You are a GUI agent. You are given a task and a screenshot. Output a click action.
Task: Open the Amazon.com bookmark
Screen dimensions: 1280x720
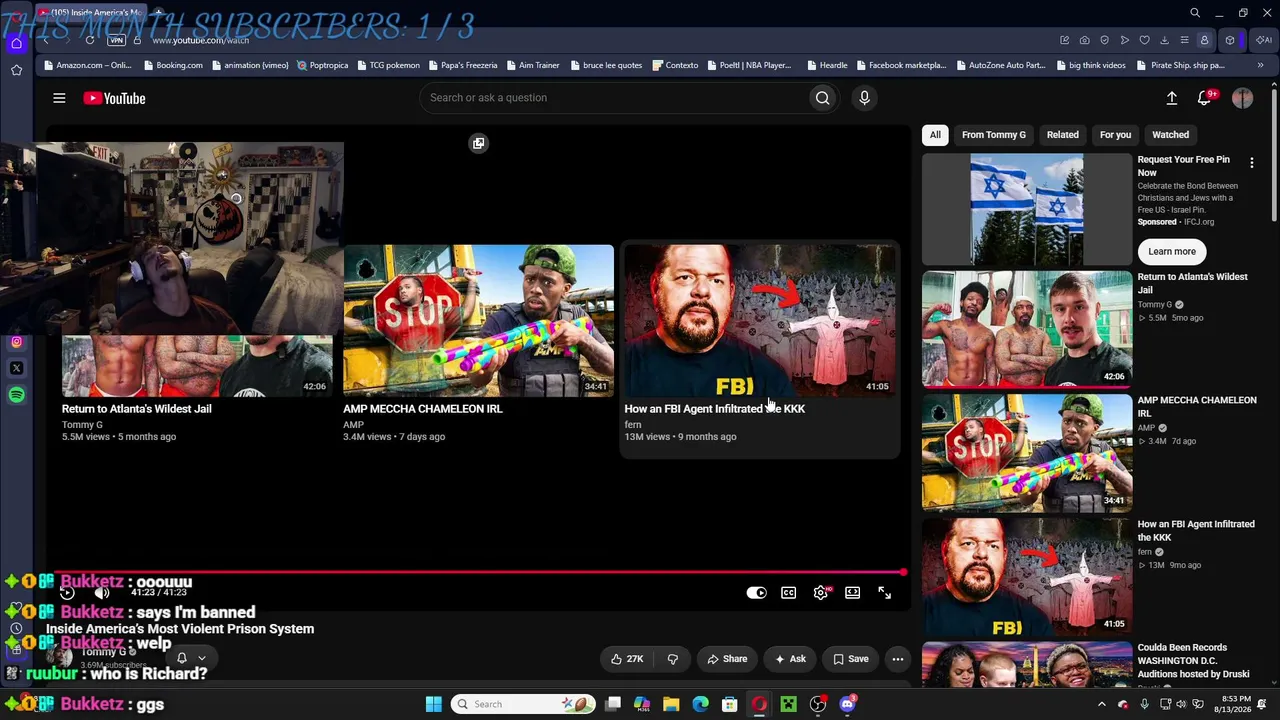click(x=87, y=65)
